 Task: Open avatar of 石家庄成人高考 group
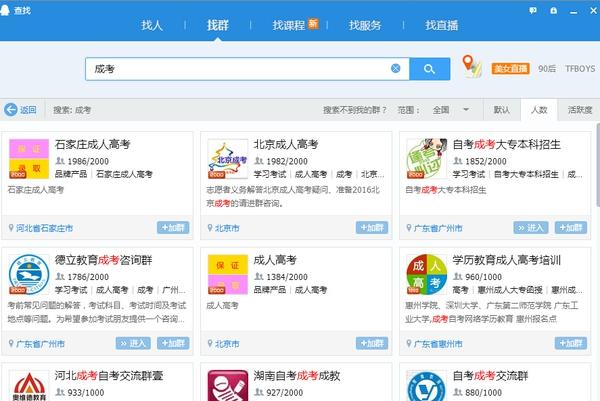click(29, 159)
